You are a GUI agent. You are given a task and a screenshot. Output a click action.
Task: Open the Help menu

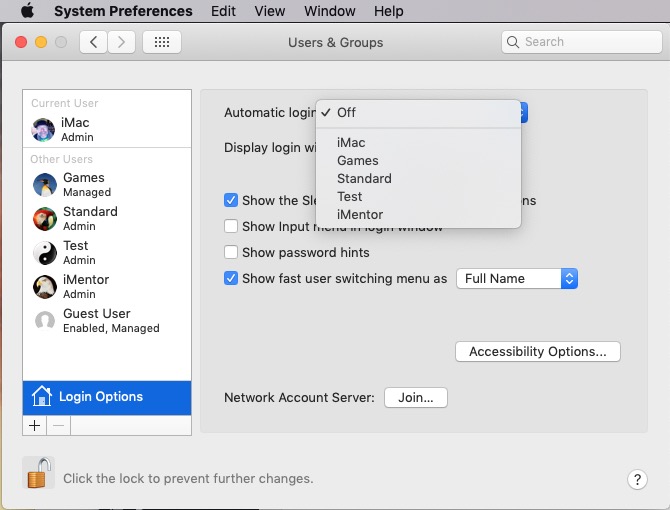[x=388, y=11]
